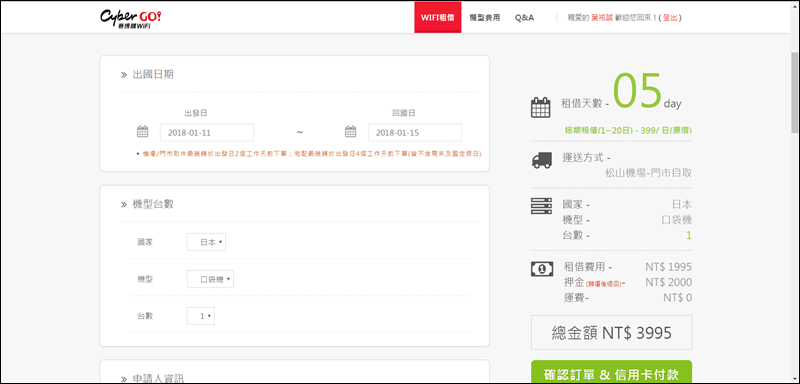Click the server stack icon beside 國家
This screenshot has width=800, height=384.
pos(541,206)
